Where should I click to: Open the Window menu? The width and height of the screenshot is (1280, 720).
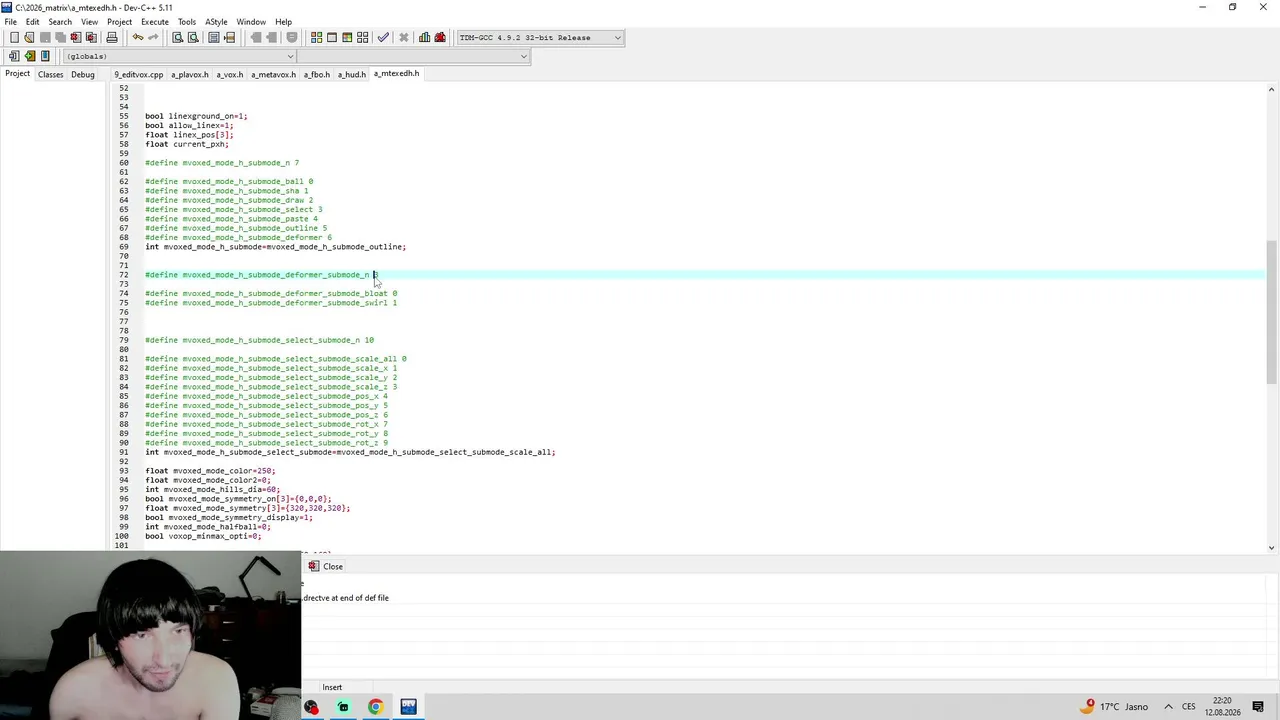(x=251, y=22)
